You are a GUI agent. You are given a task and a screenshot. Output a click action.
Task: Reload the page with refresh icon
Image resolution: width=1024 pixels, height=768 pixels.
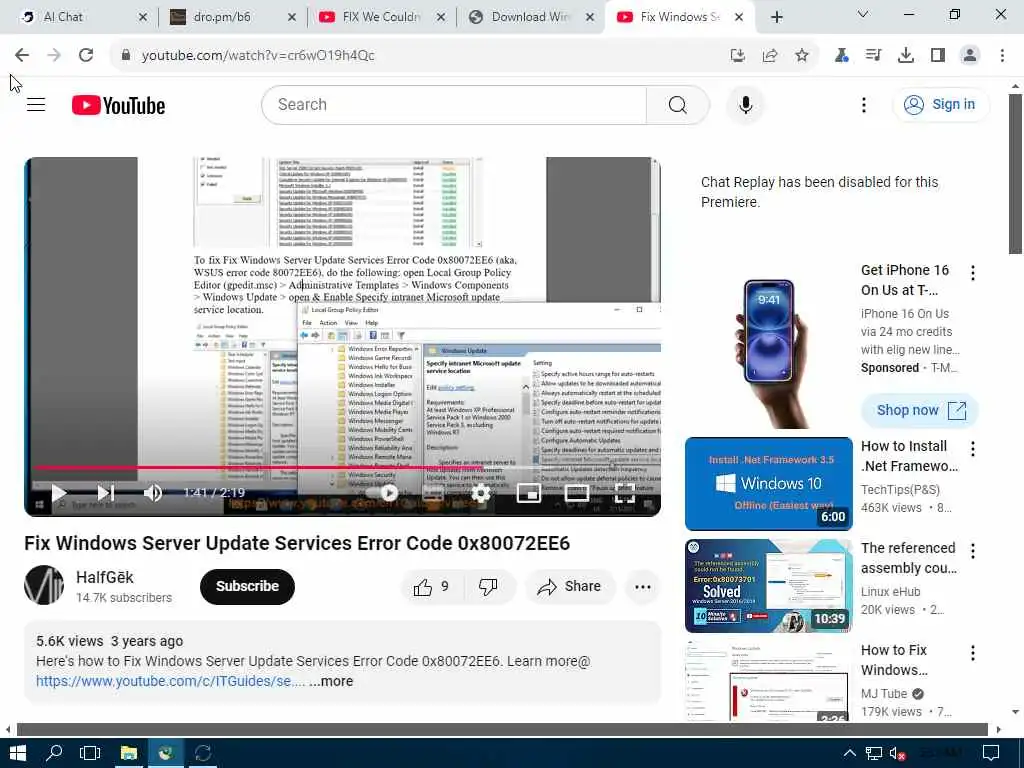[x=86, y=56]
